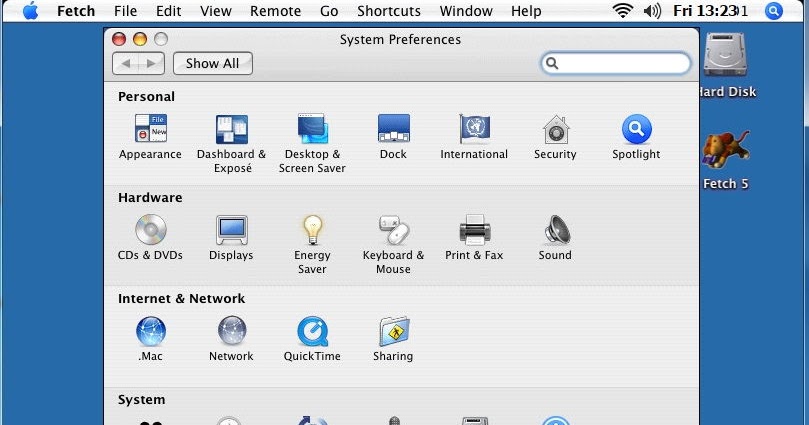Open the Go menu
Screen dimensions: 809x425
click(329, 11)
